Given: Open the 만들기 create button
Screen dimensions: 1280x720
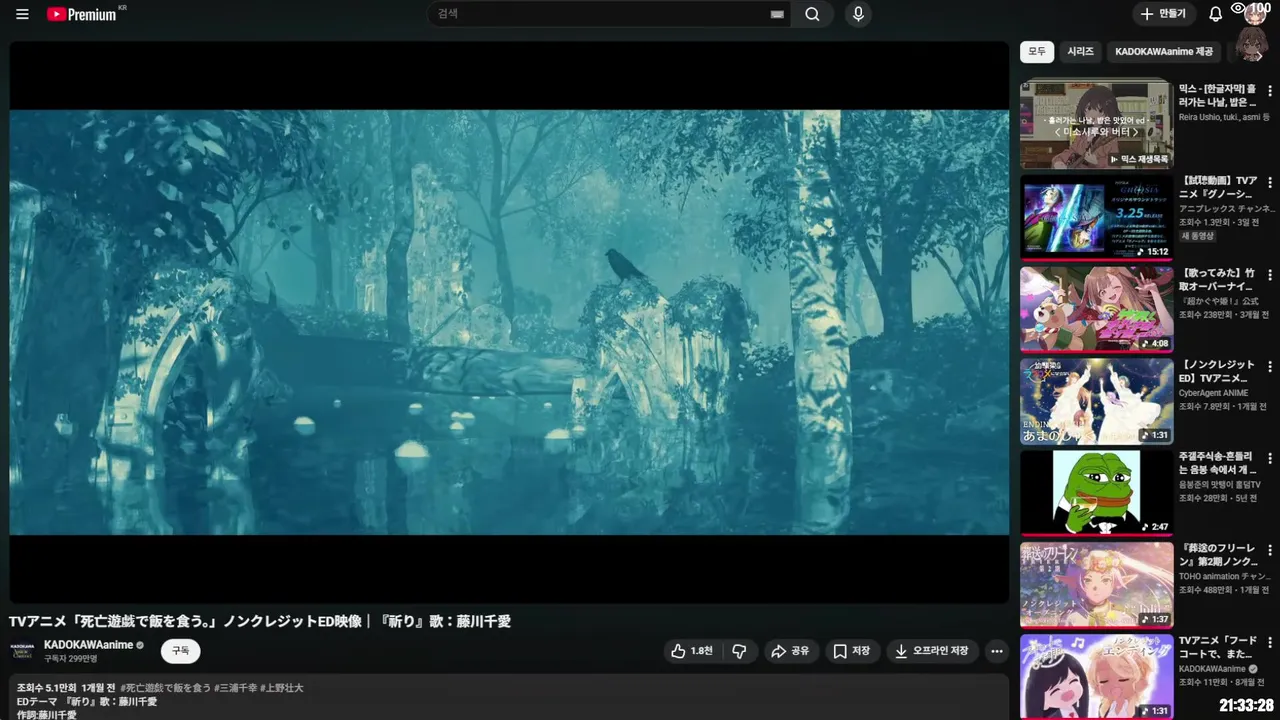Looking at the screenshot, I should pyautogui.click(x=1164, y=14).
